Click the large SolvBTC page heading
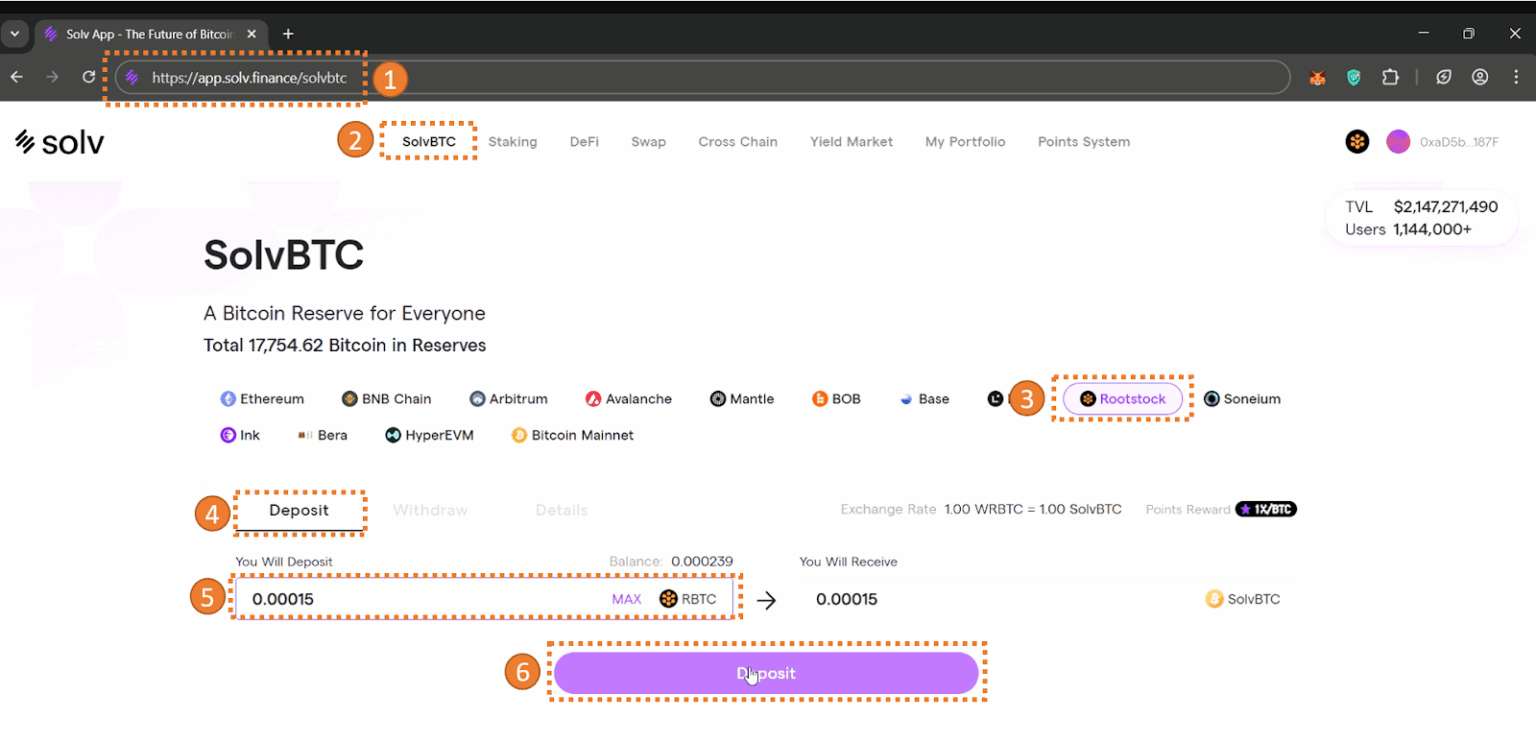 tap(284, 256)
